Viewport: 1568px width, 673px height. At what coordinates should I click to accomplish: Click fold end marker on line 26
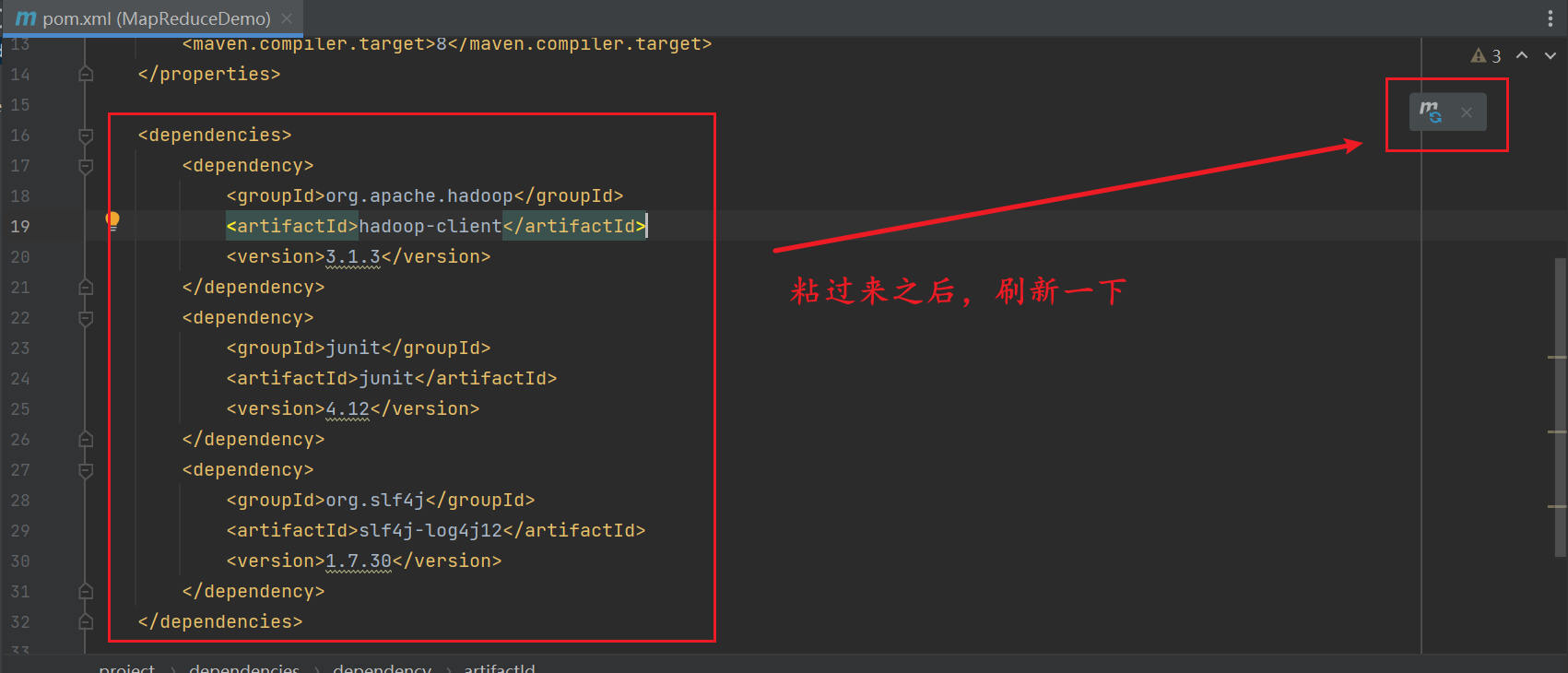86,439
